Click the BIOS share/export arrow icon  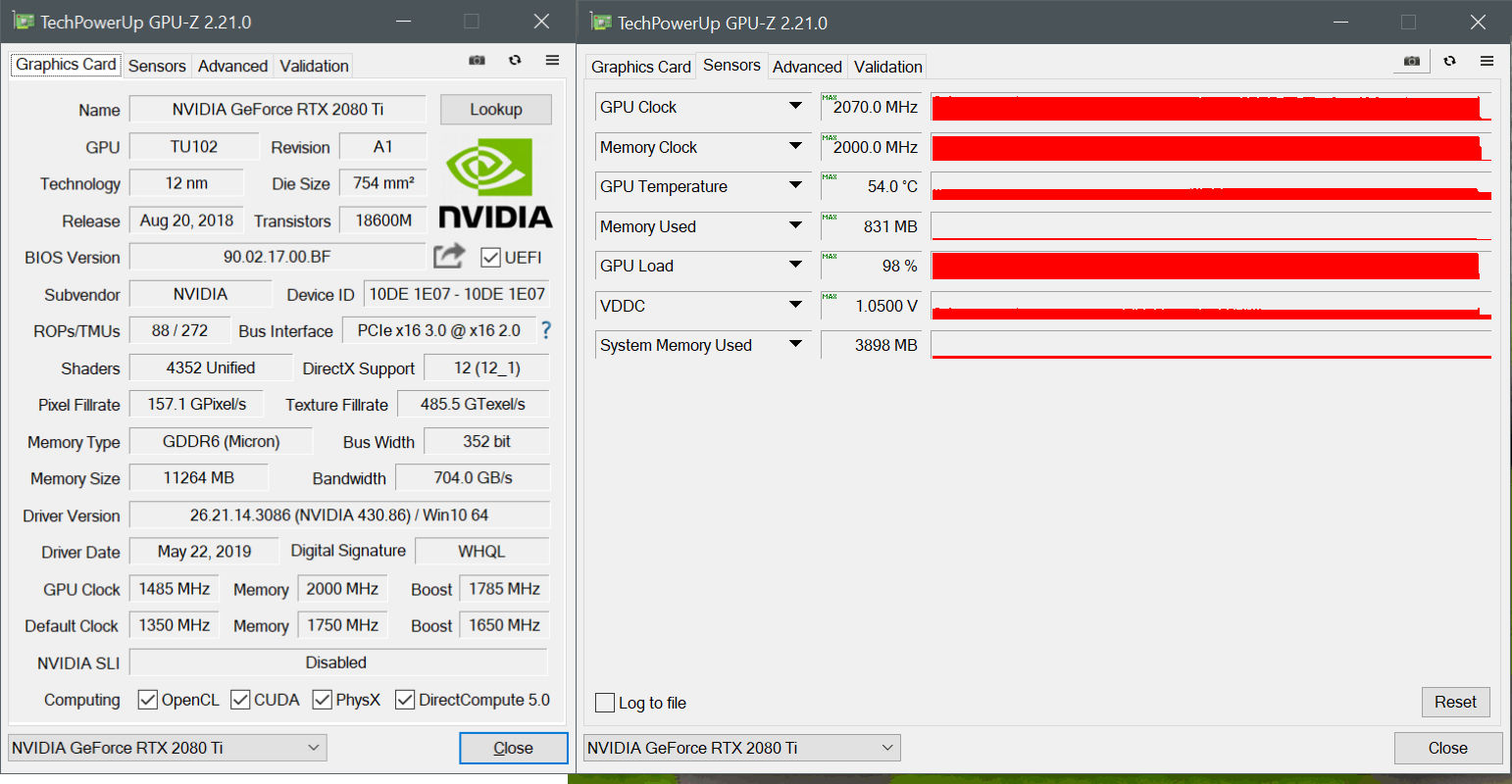click(x=449, y=256)
